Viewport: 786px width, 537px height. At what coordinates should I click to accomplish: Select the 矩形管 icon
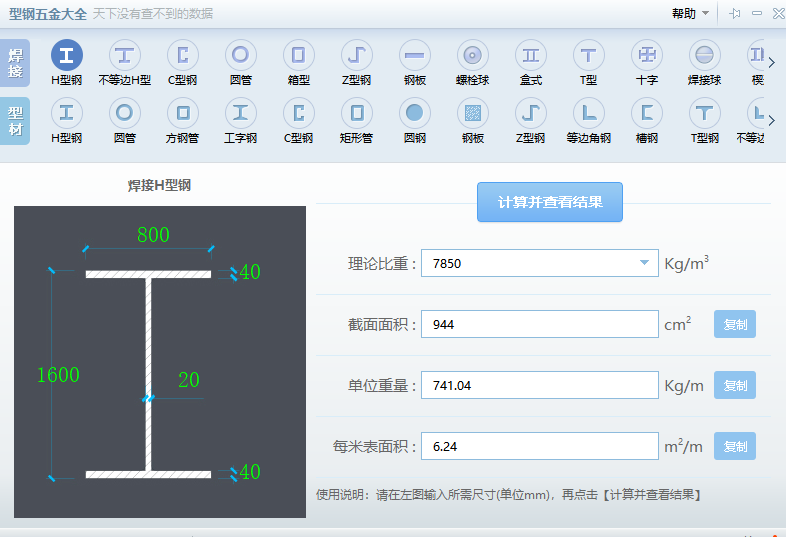tap(356, 113)
